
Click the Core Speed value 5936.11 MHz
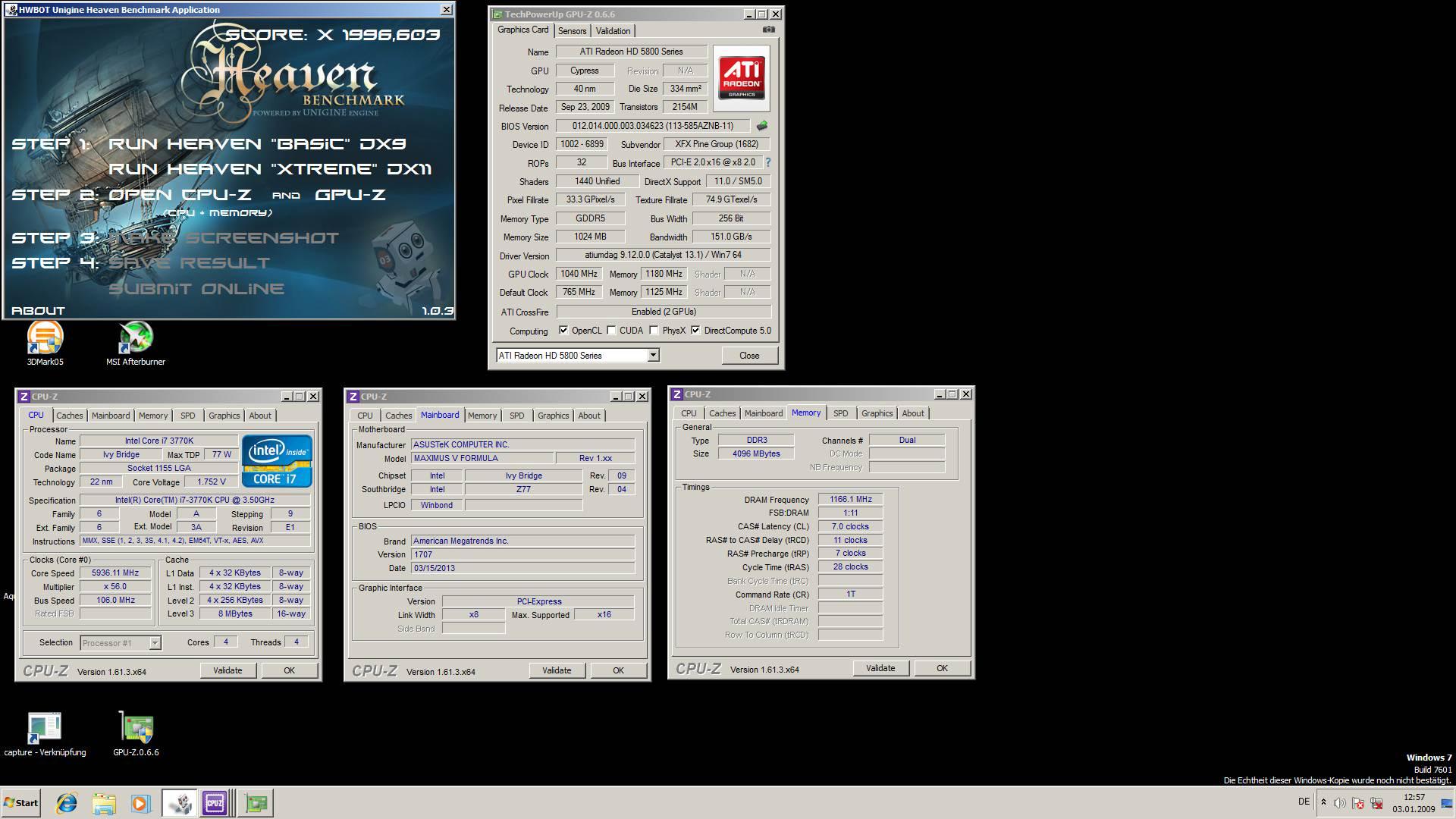coord(115,573)
